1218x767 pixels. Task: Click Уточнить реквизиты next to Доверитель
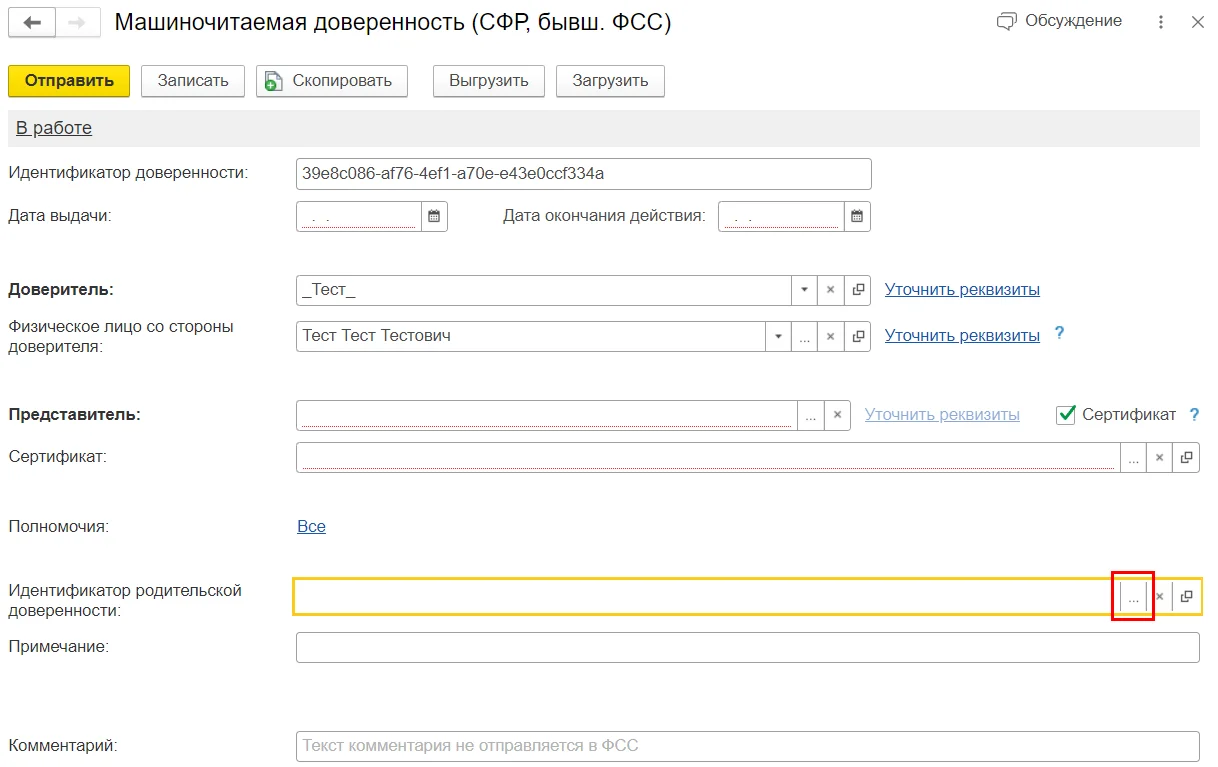point(962,290)
